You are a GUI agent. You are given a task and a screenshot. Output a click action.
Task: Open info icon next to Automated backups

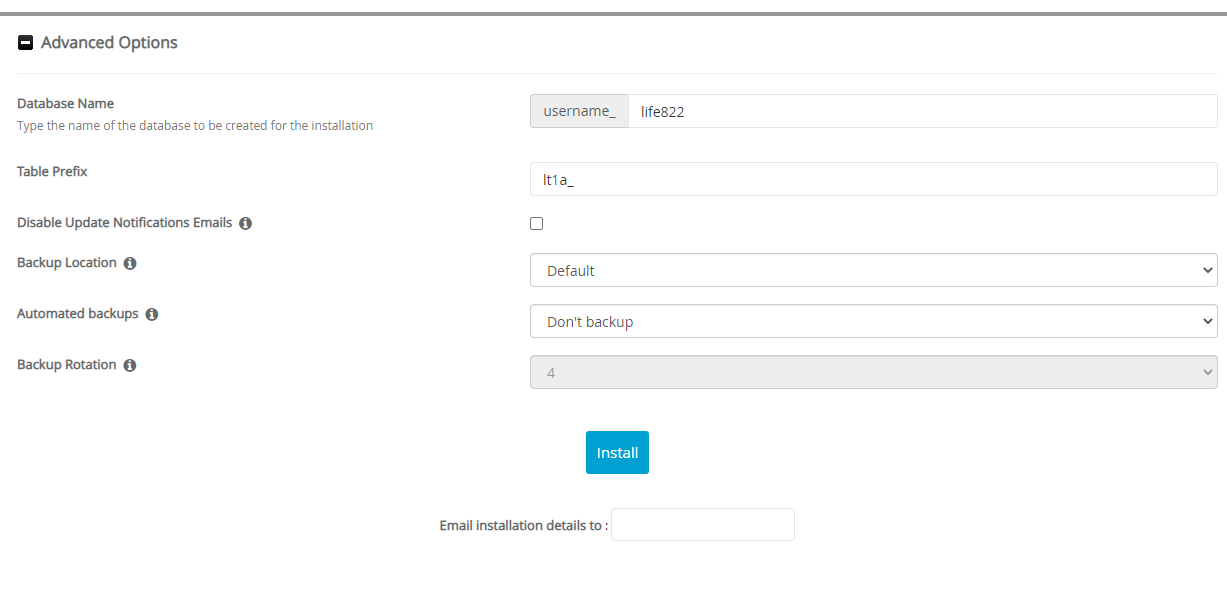[x=152, y=314]
